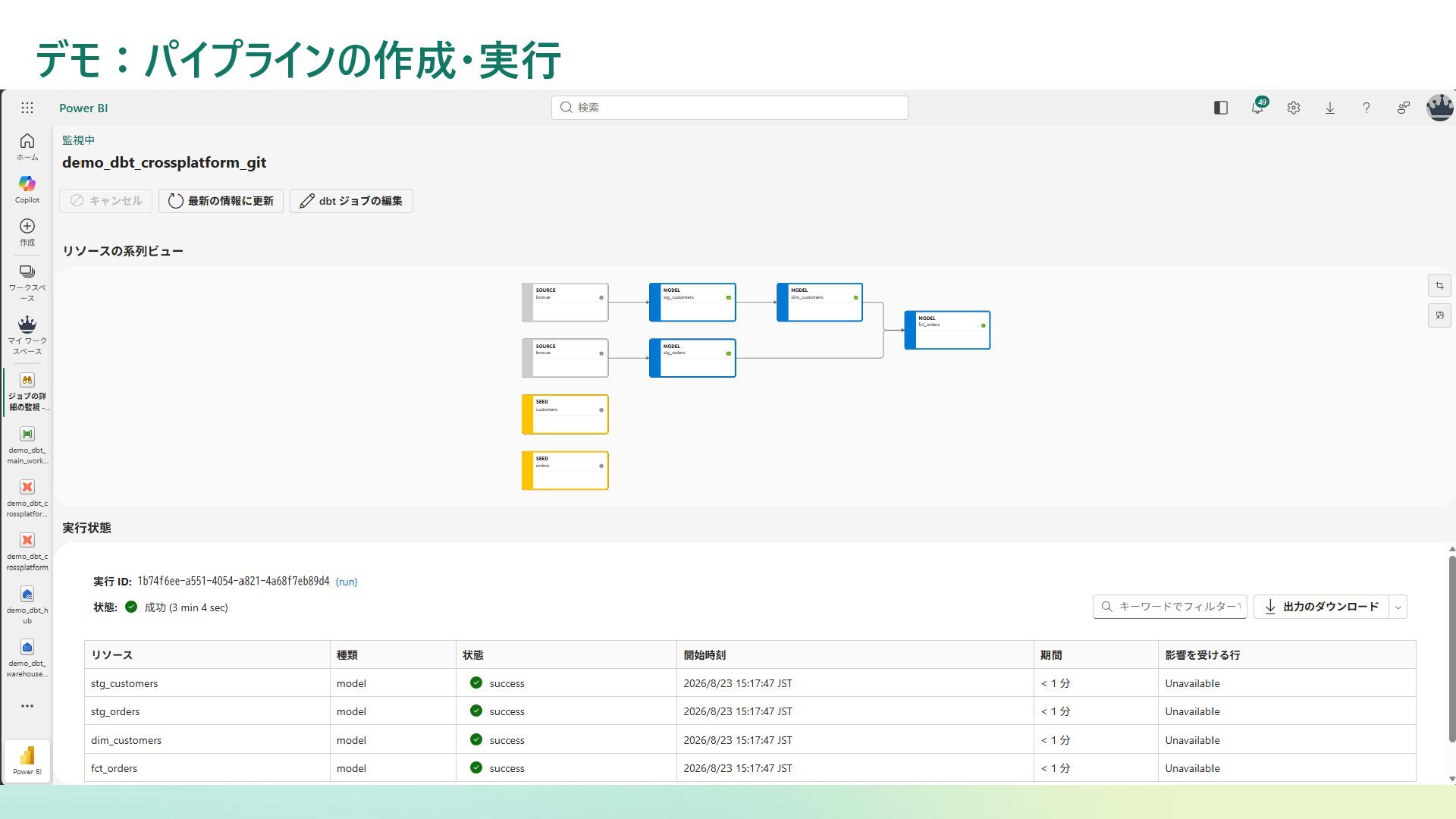The width and height of the screenshot is (1456, 819).
Task: Click dbt ジョブの編集
Action: pyautogui.click(x=351, y=201)
